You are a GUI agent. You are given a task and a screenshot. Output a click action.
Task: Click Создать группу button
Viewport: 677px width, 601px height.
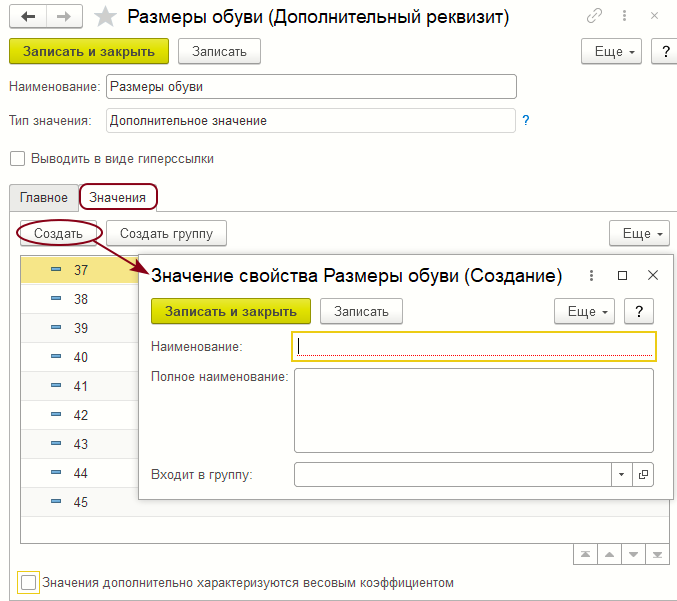tap(166, 233)
